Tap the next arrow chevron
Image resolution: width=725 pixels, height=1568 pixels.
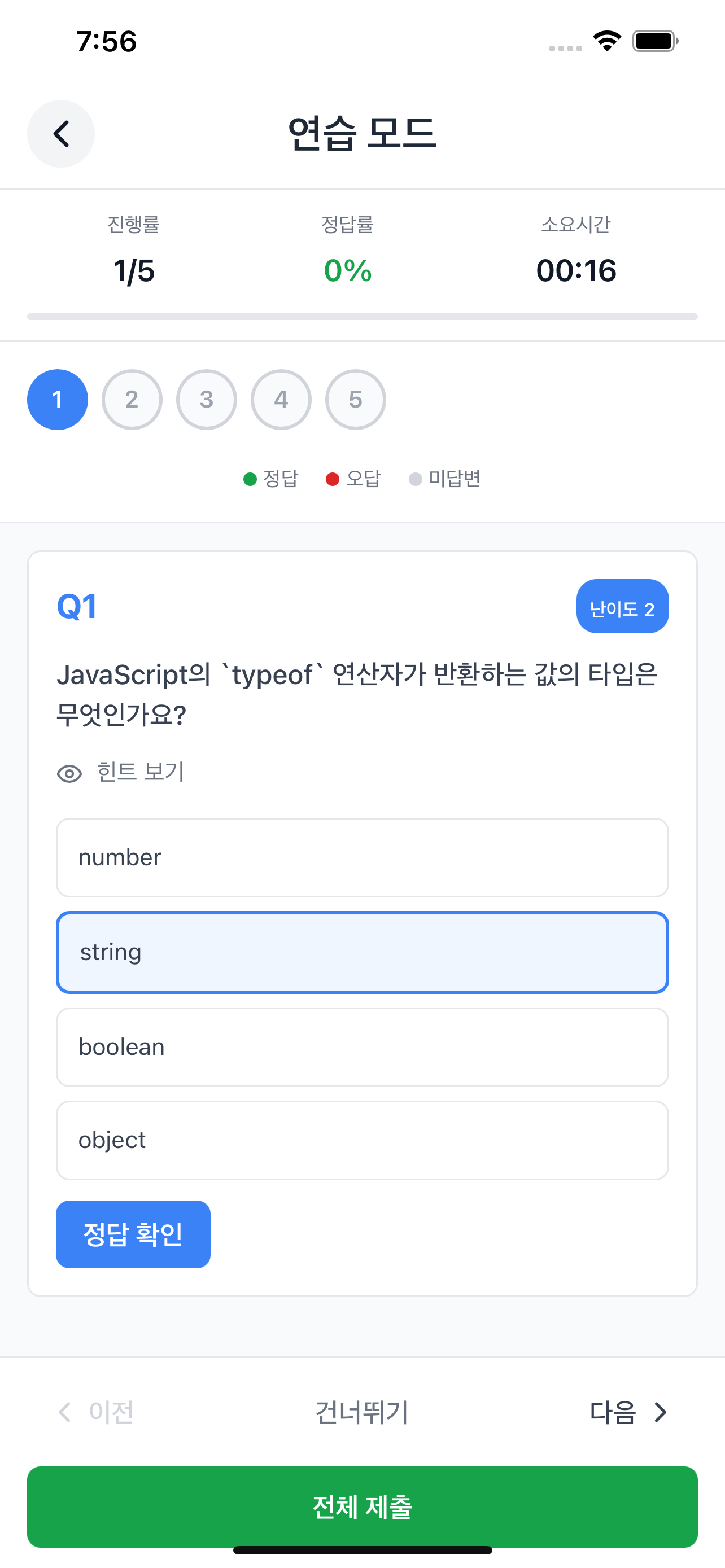coord(660,1412)
